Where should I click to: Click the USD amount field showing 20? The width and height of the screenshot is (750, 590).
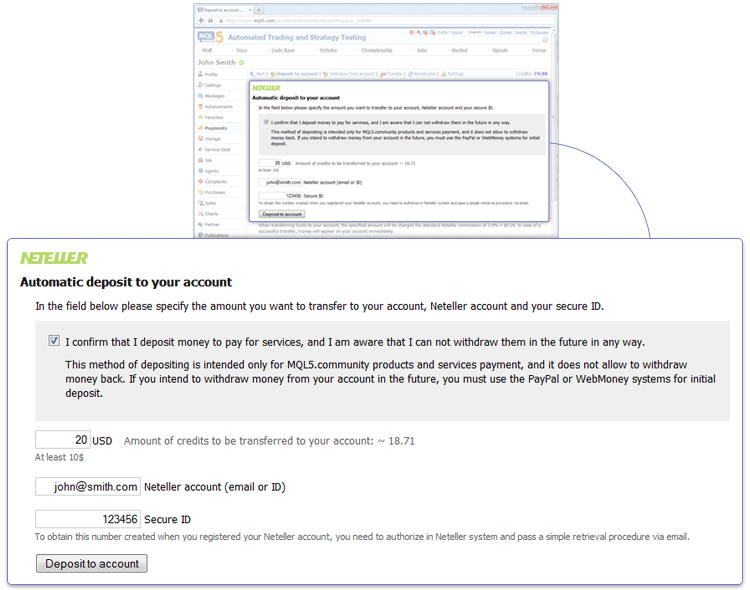point(63,440)
